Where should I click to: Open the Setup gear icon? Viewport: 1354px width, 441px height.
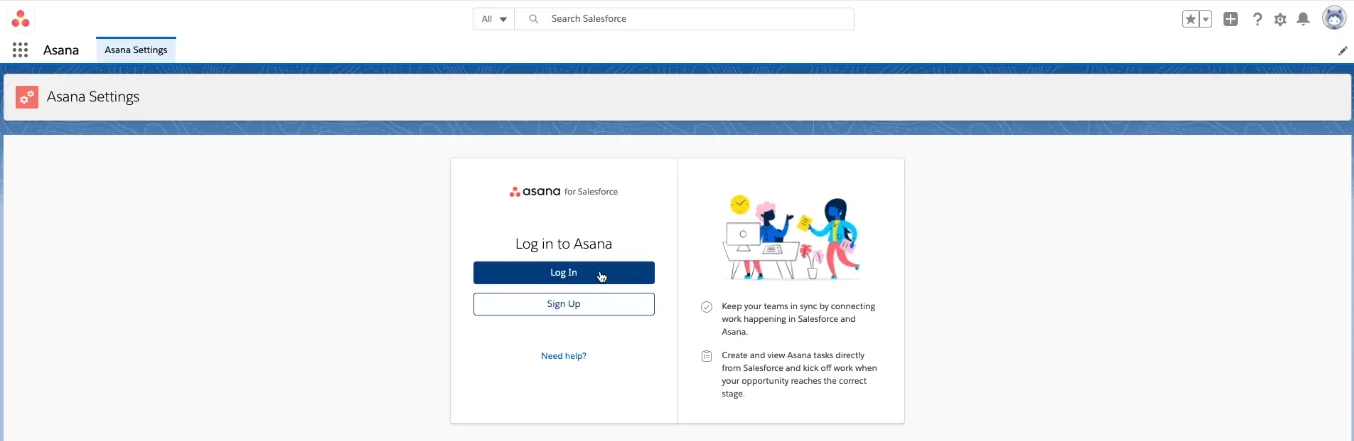(x=1280, y=19)
